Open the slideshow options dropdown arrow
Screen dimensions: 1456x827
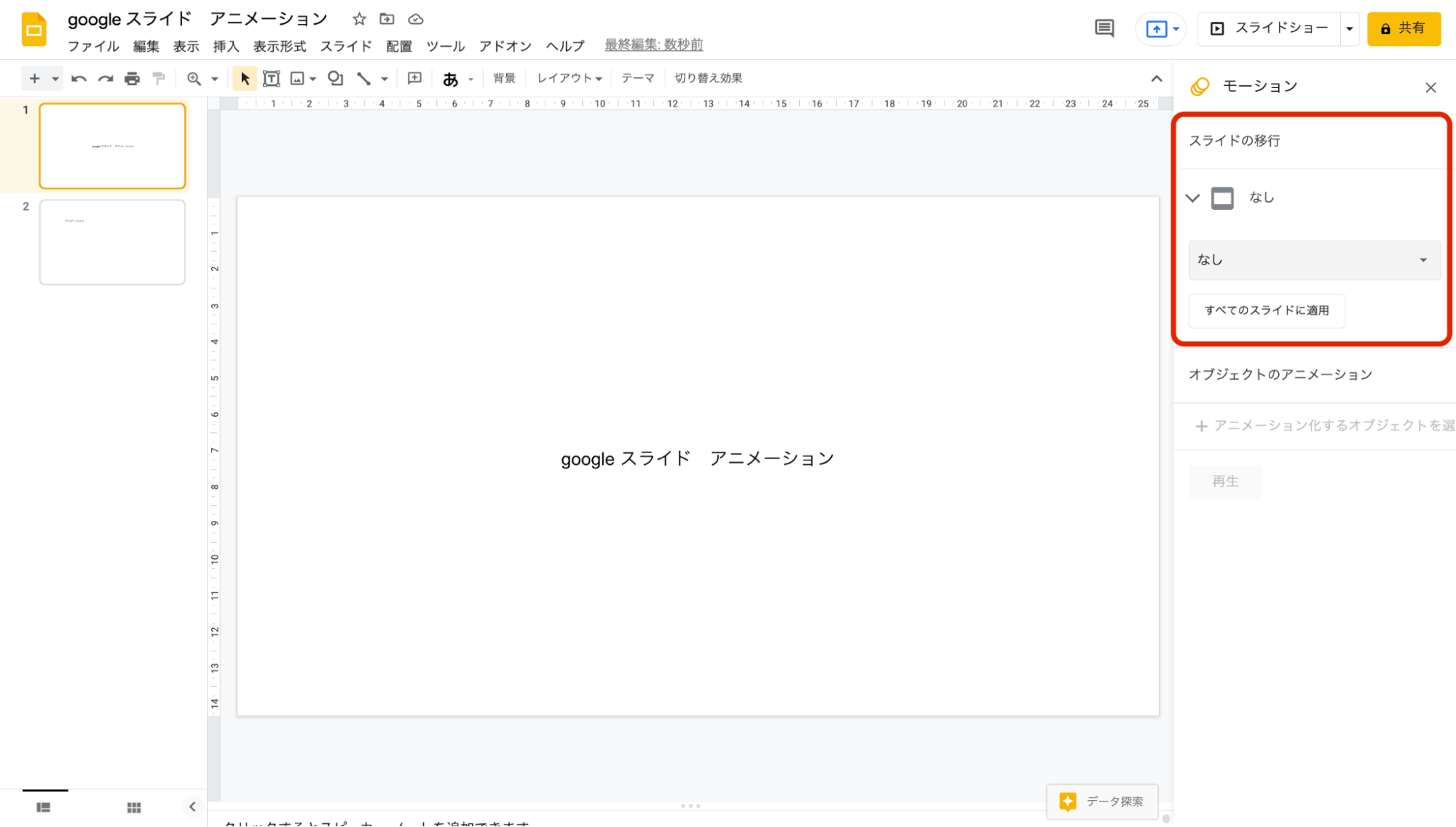pos(1350,29)
